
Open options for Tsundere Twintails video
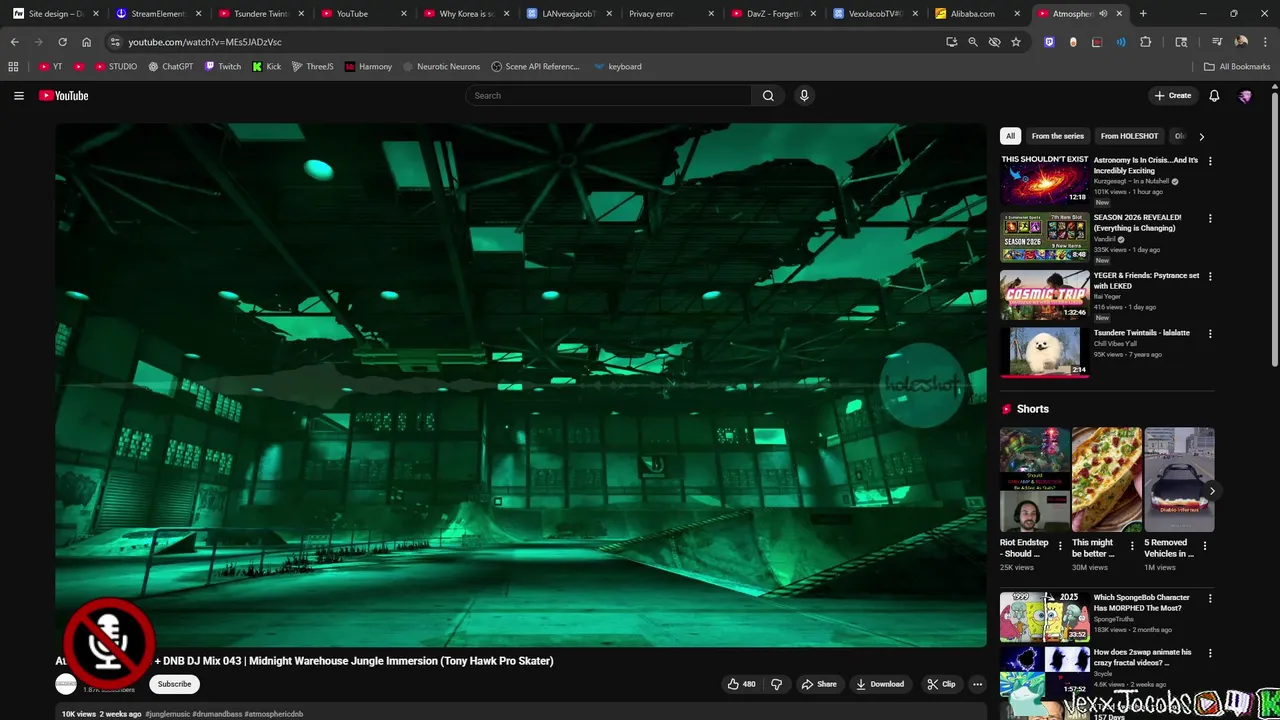[x=1210, y=334]
